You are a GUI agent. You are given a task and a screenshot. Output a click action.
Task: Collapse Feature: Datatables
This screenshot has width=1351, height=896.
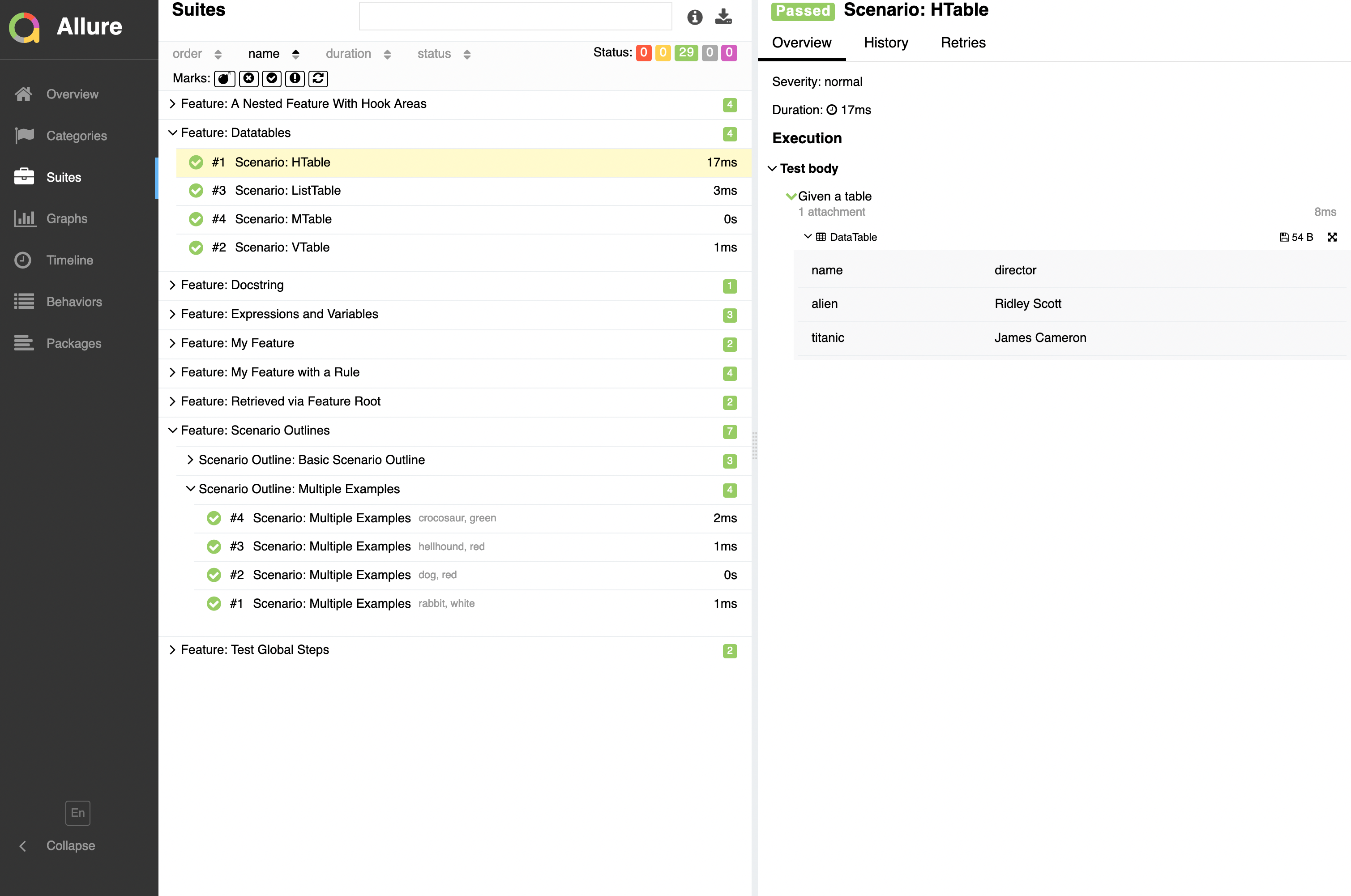point(454,133)
